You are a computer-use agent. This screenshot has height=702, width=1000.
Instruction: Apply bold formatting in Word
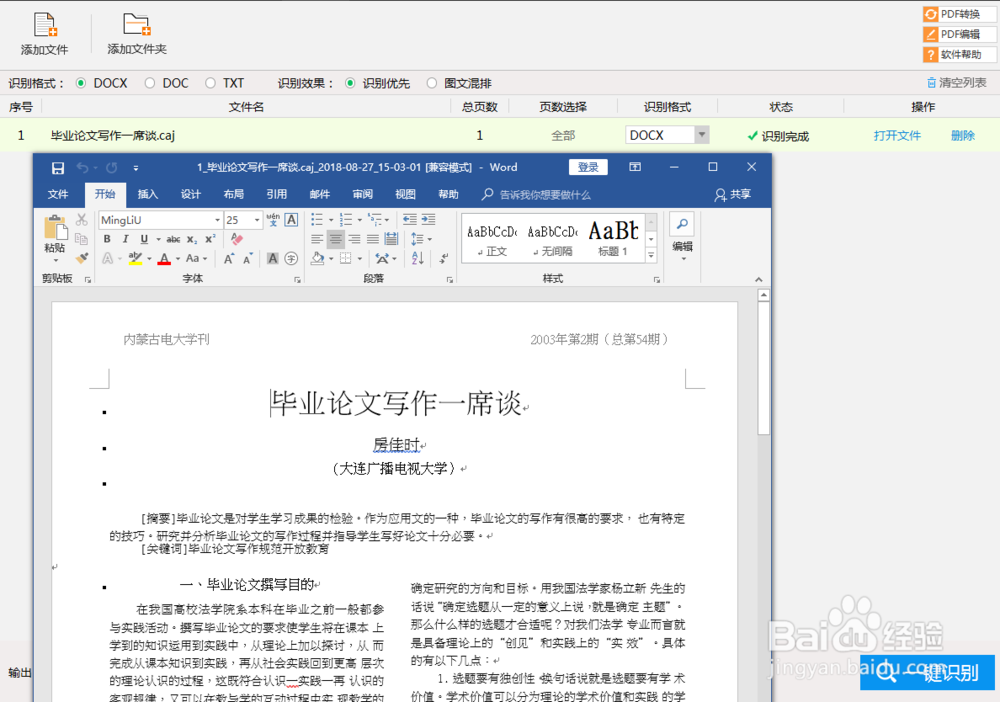[106, 239]
